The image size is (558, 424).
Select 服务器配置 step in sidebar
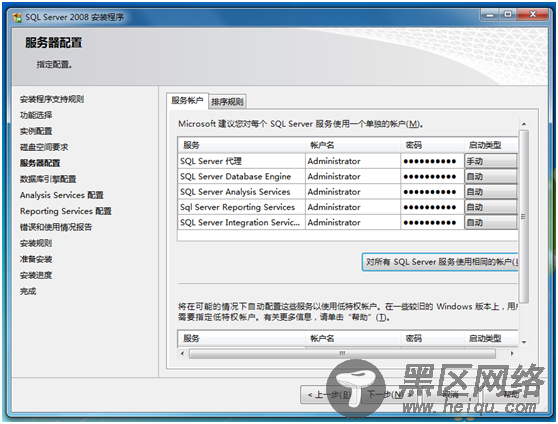(x=40, y=163)
